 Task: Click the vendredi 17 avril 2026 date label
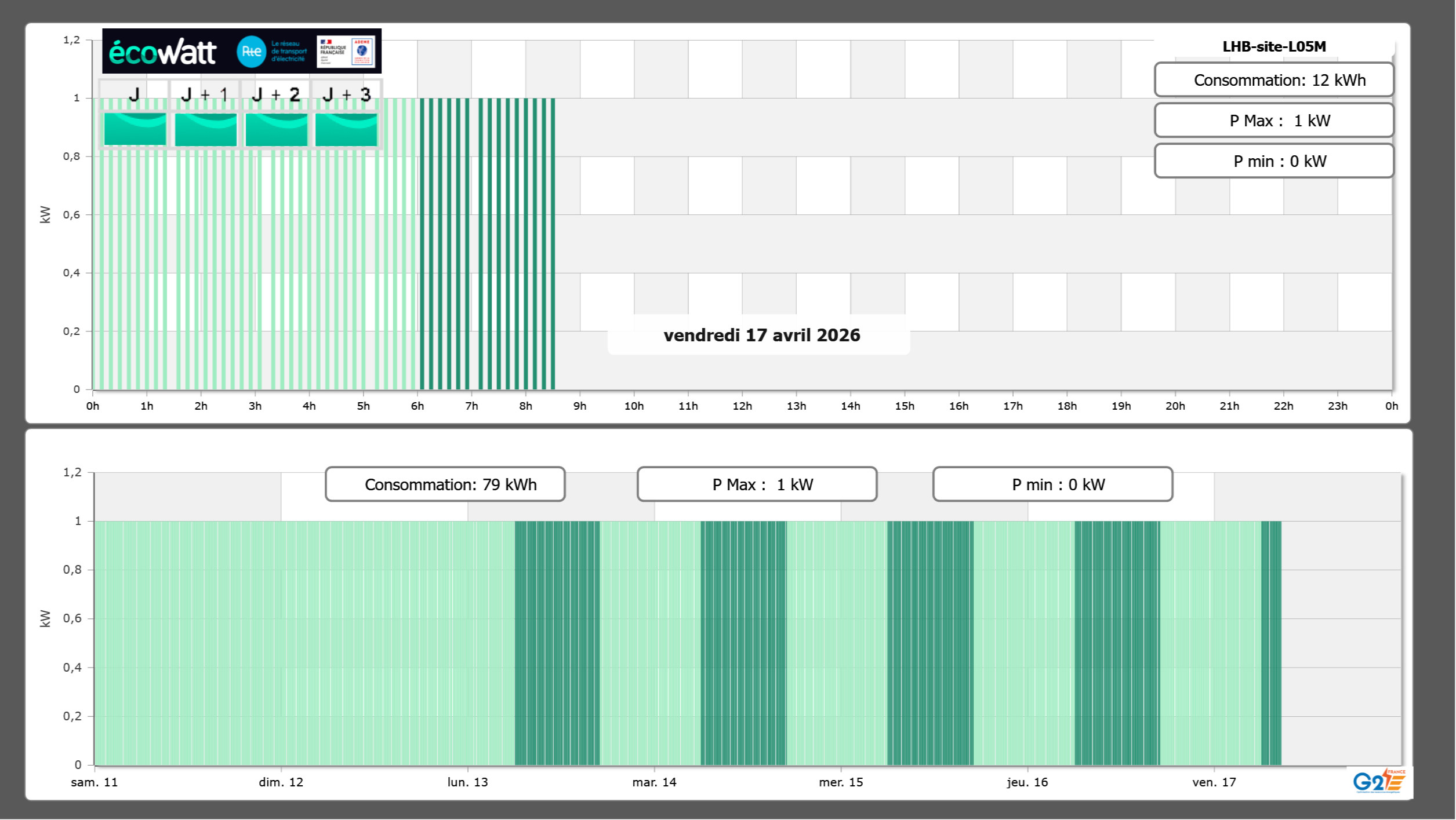tap(761, 335)
